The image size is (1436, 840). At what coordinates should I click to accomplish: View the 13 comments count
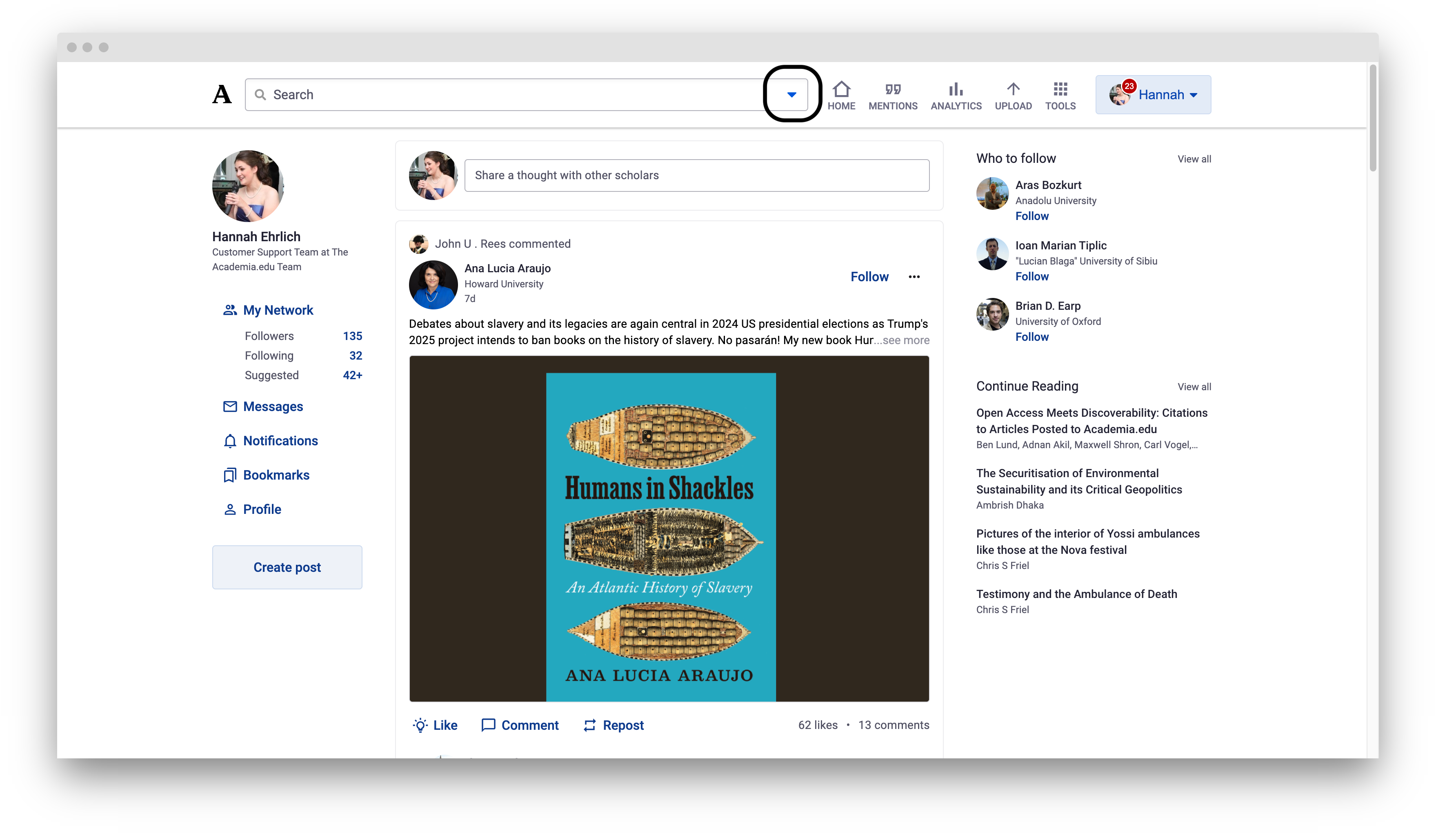pos(894,725)
